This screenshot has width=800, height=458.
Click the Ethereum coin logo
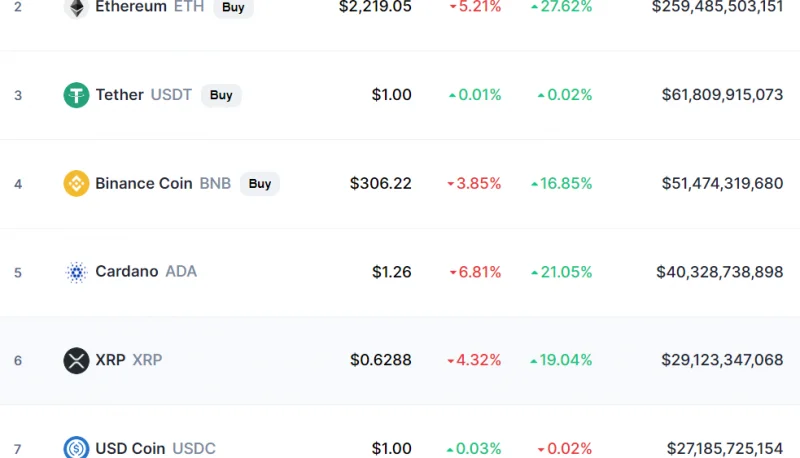(x=76, y=7)
